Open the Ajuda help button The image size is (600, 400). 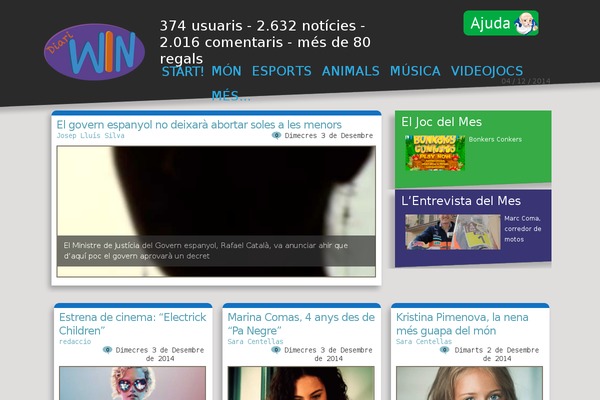coord(501,23)
